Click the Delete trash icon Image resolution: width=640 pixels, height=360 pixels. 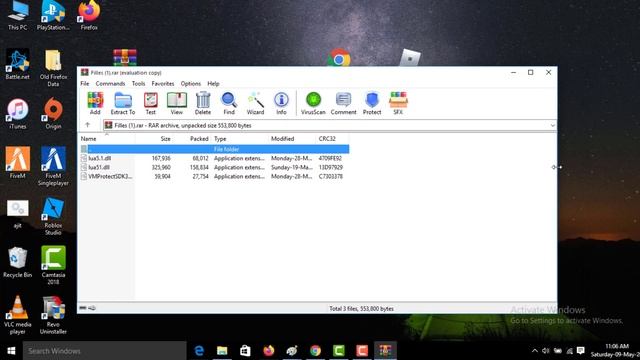tap(203, 103)
